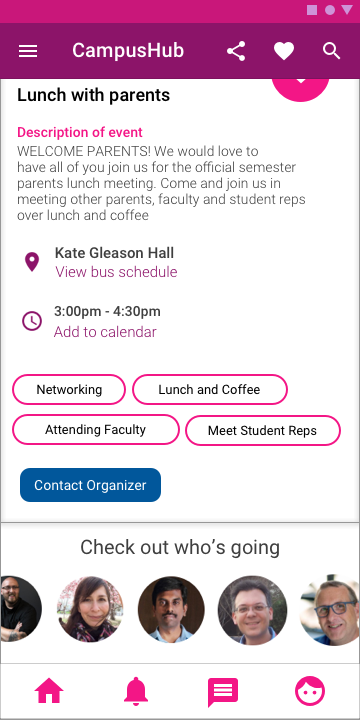Click the Contact Organizer button

point(90,485)
